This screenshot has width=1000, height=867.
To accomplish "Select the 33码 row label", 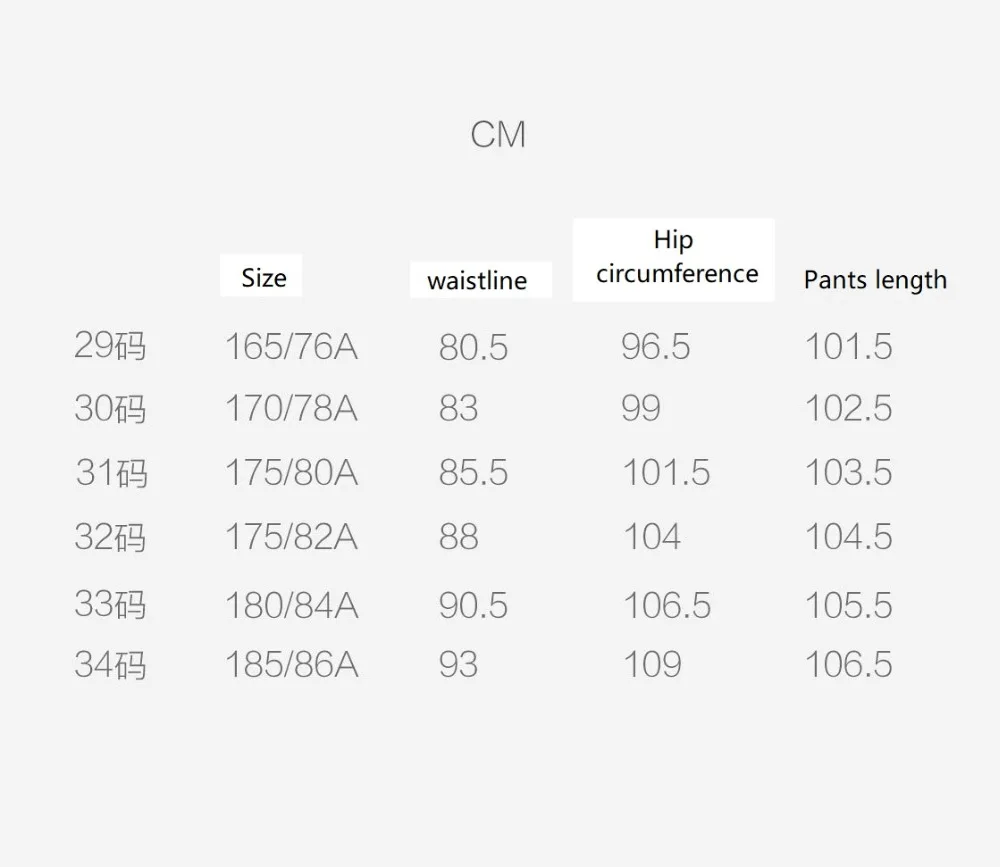I will [x=110, y=604].
